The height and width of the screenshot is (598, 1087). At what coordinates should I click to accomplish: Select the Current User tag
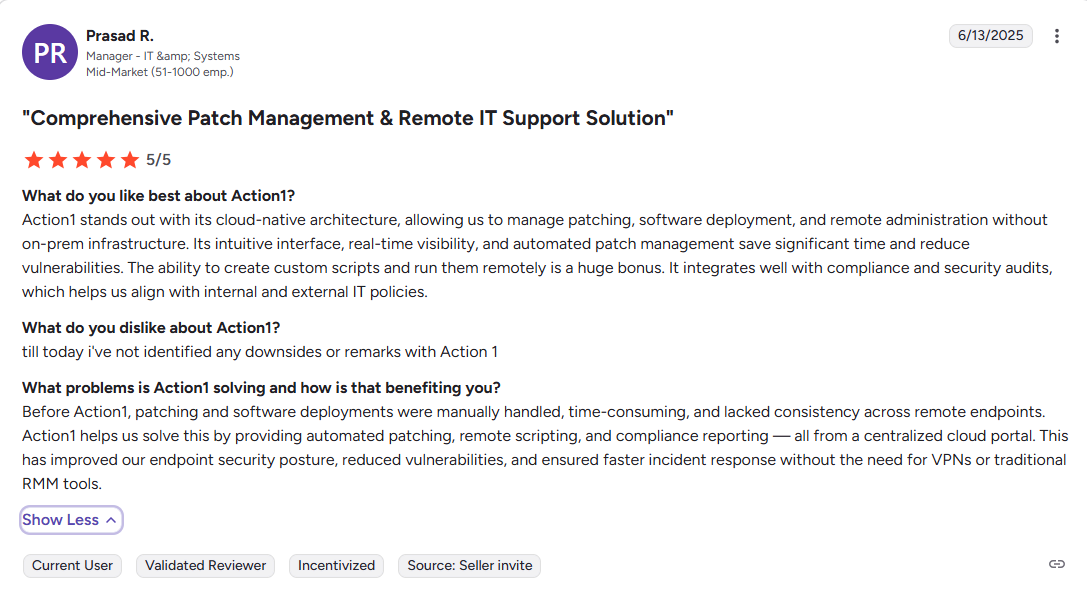click(x=72, y=565)
